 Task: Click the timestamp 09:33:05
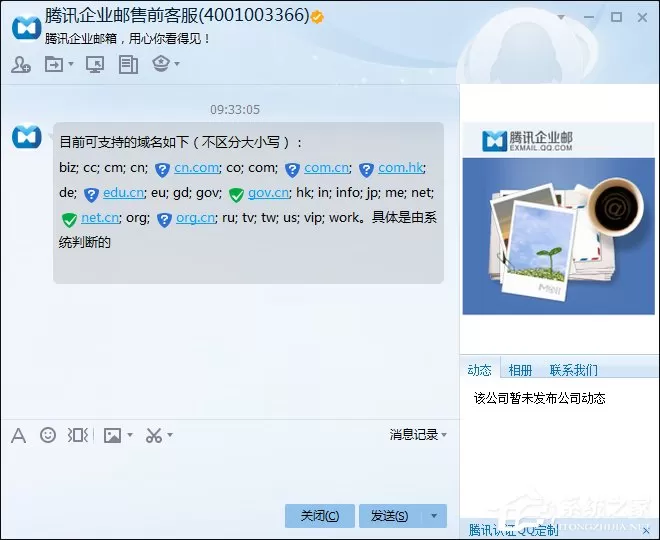235,110
